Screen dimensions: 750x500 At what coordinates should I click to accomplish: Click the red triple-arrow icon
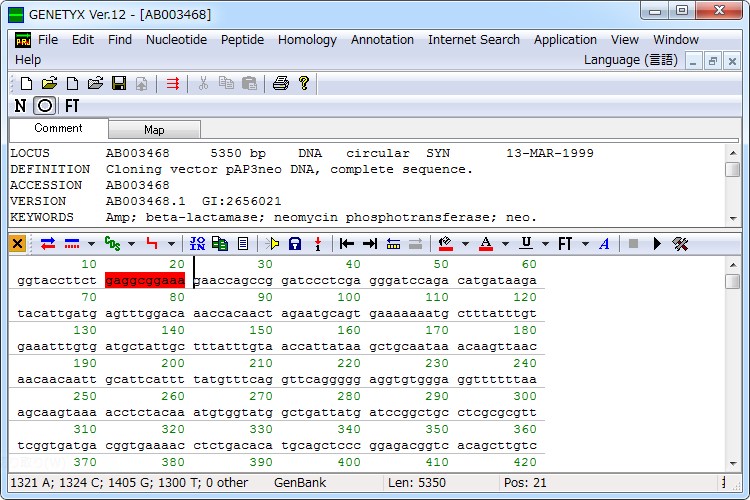173,84
